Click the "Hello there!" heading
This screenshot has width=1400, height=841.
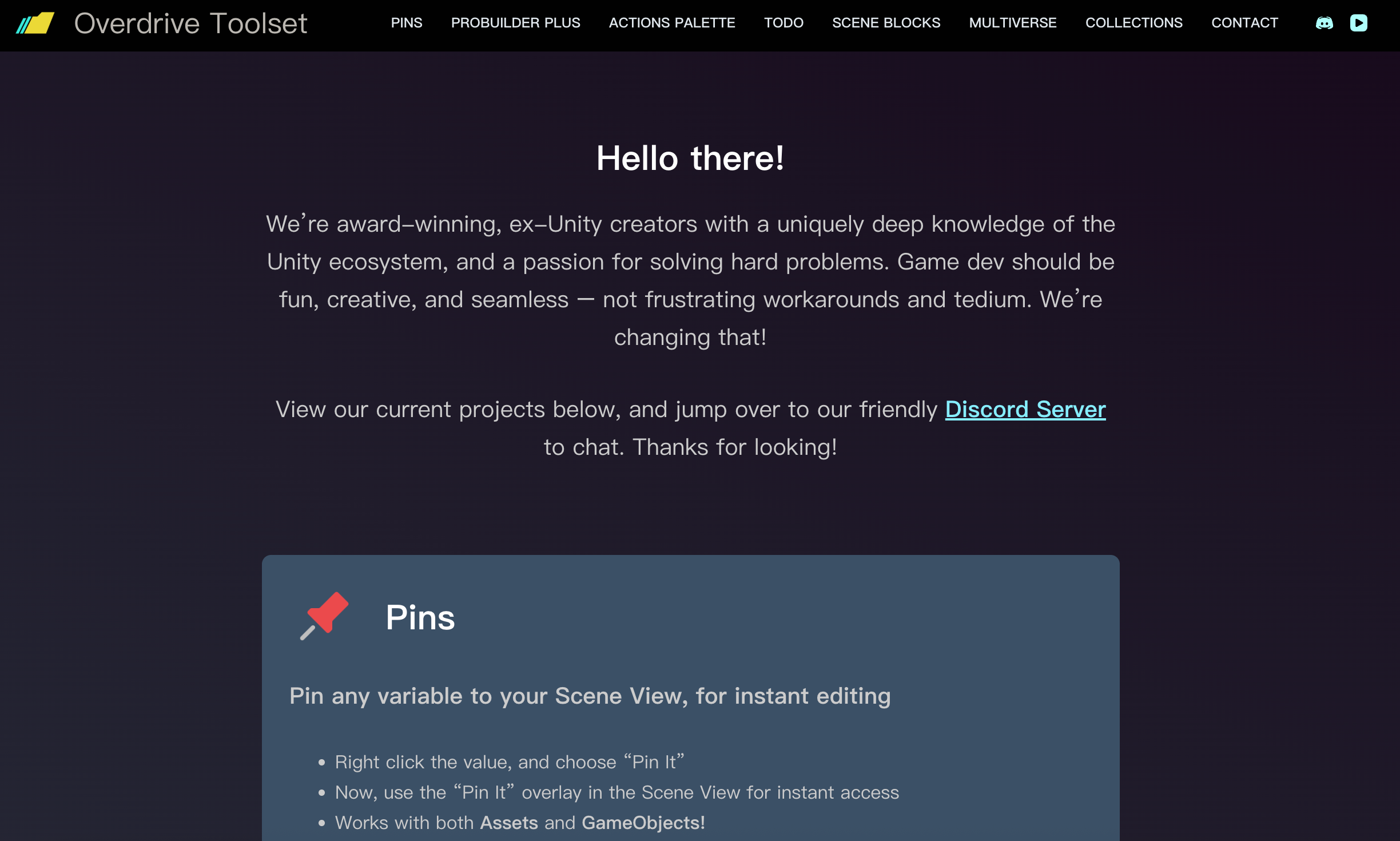(x=690, y=158)
